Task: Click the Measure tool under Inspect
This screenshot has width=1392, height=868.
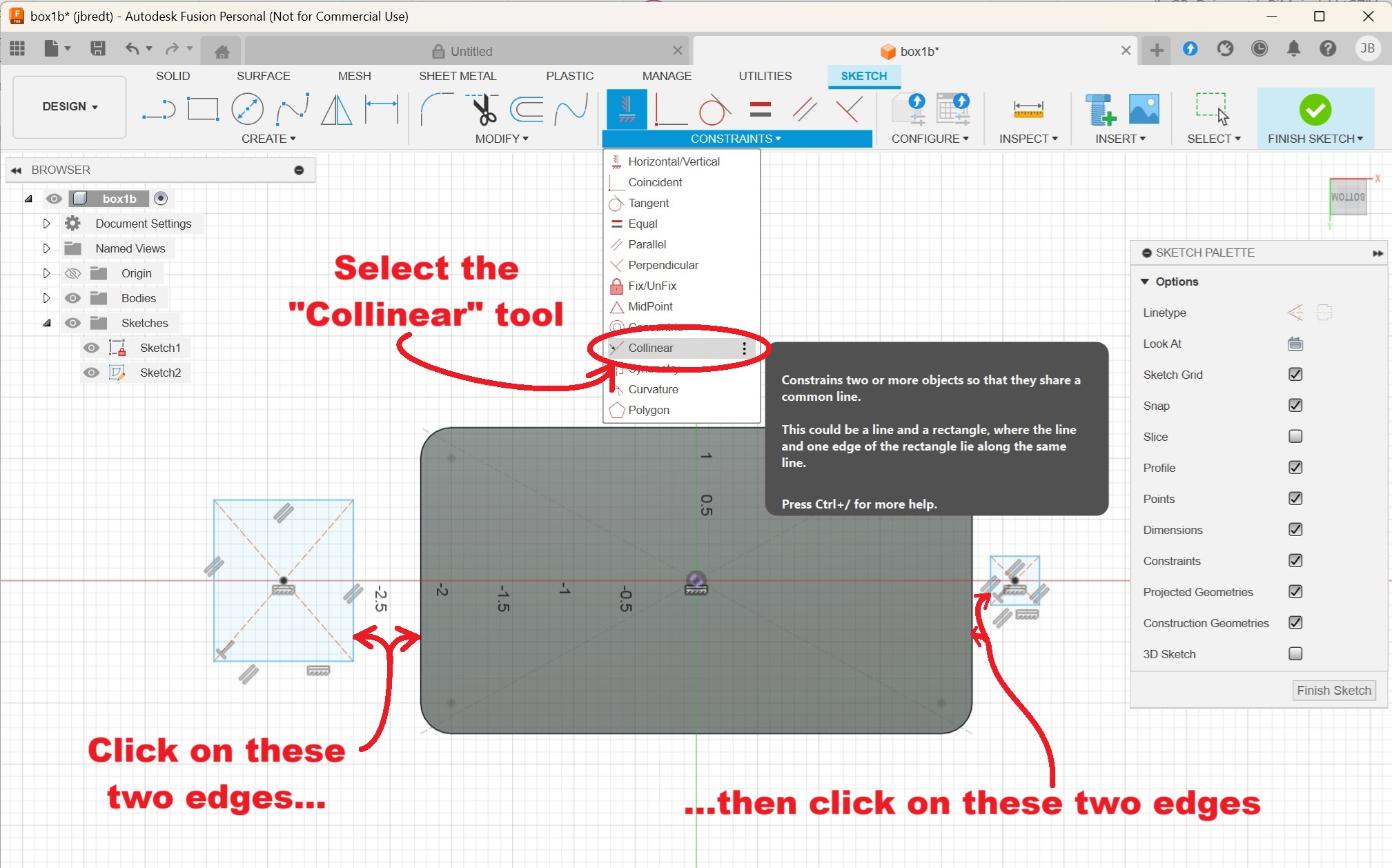Action: [x=1028, y=109]
